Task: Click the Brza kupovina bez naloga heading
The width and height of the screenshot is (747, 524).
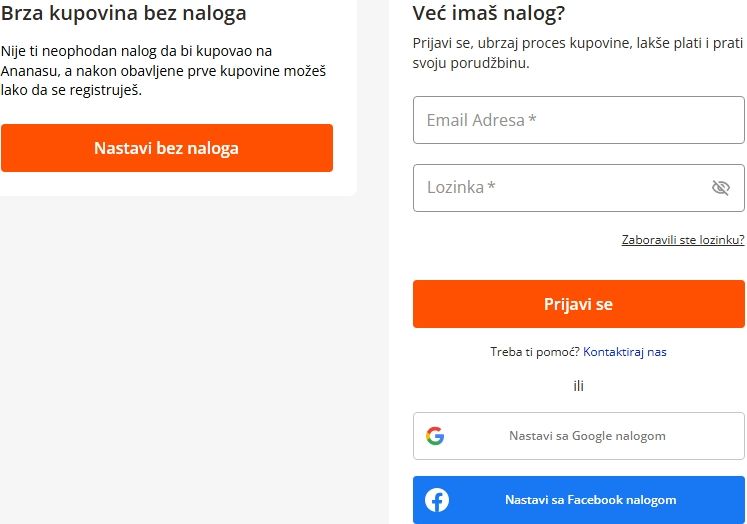Action: 124,14
